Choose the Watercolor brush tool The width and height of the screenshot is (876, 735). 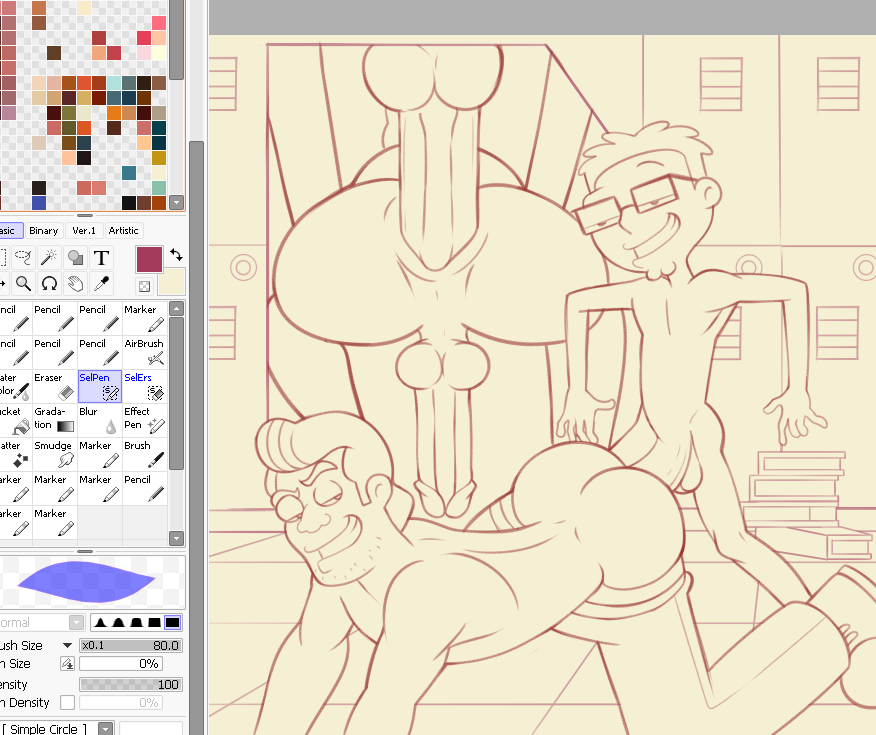pyautogui.click(x=15, y=386)
